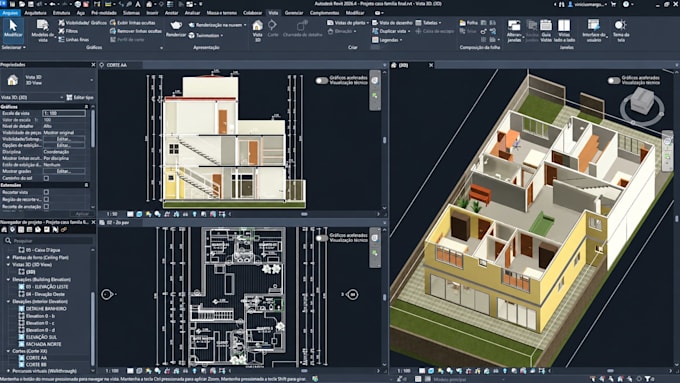
Task: Switch to Gerenciar ribbon tab
Action: point(294,13)
